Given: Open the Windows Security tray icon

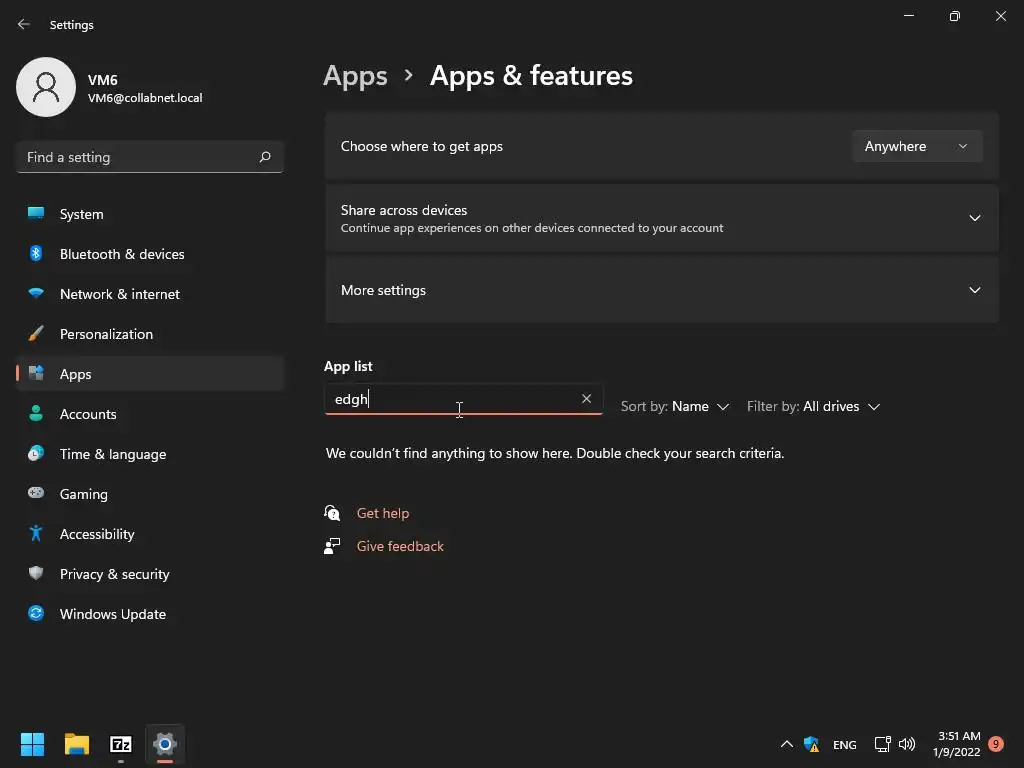Looking at the screenshot, I should pos(811,744).
